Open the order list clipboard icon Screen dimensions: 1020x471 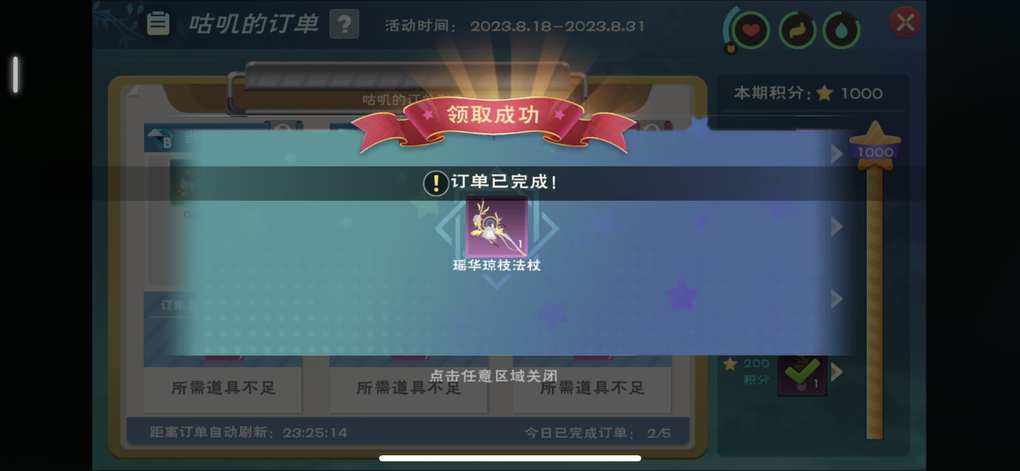pos(158,23)
